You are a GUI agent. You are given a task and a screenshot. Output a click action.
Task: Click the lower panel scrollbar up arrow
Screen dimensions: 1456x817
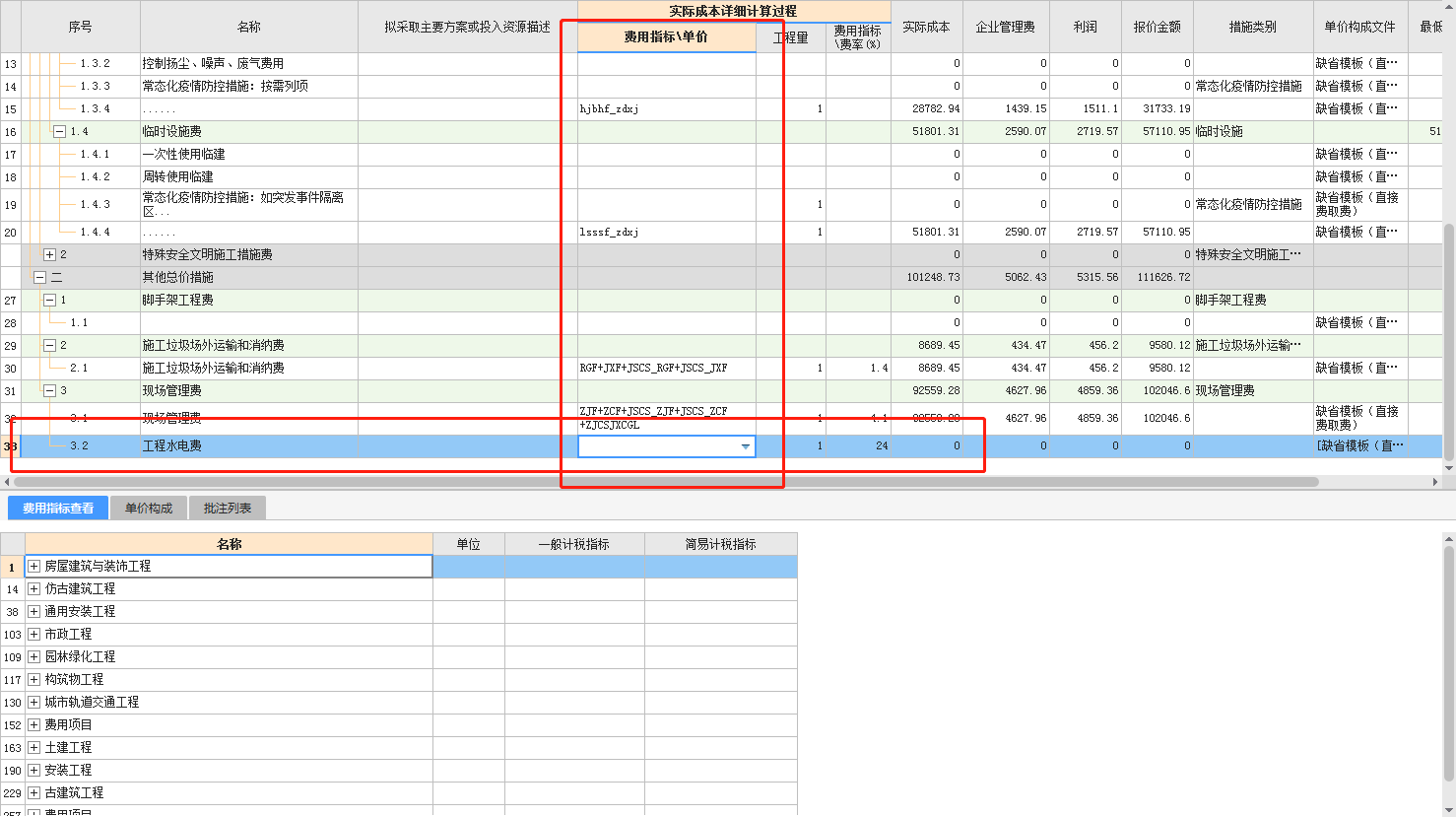click(x=1449, y=539)
